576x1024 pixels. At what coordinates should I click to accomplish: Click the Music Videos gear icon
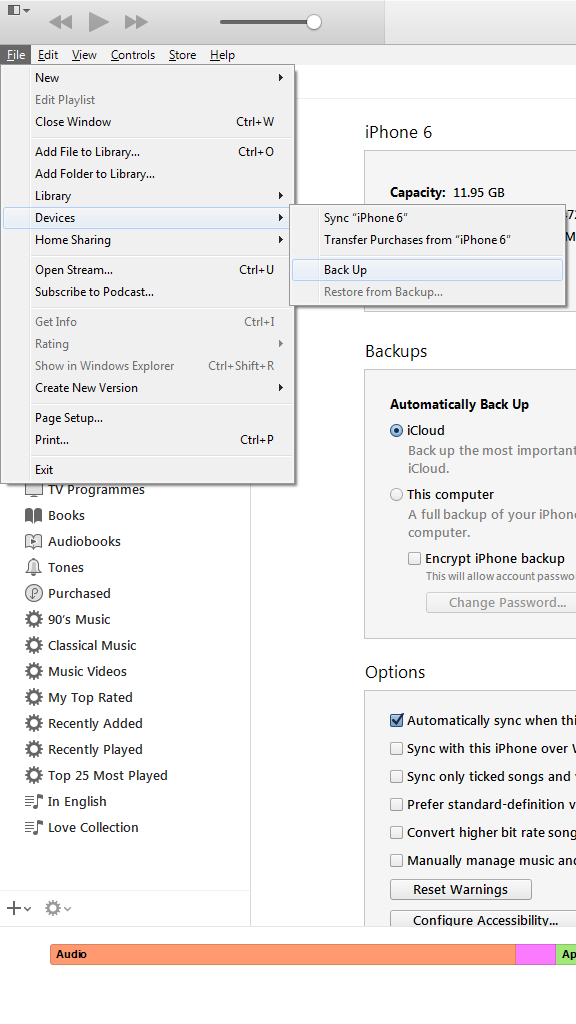pos(33,671)
